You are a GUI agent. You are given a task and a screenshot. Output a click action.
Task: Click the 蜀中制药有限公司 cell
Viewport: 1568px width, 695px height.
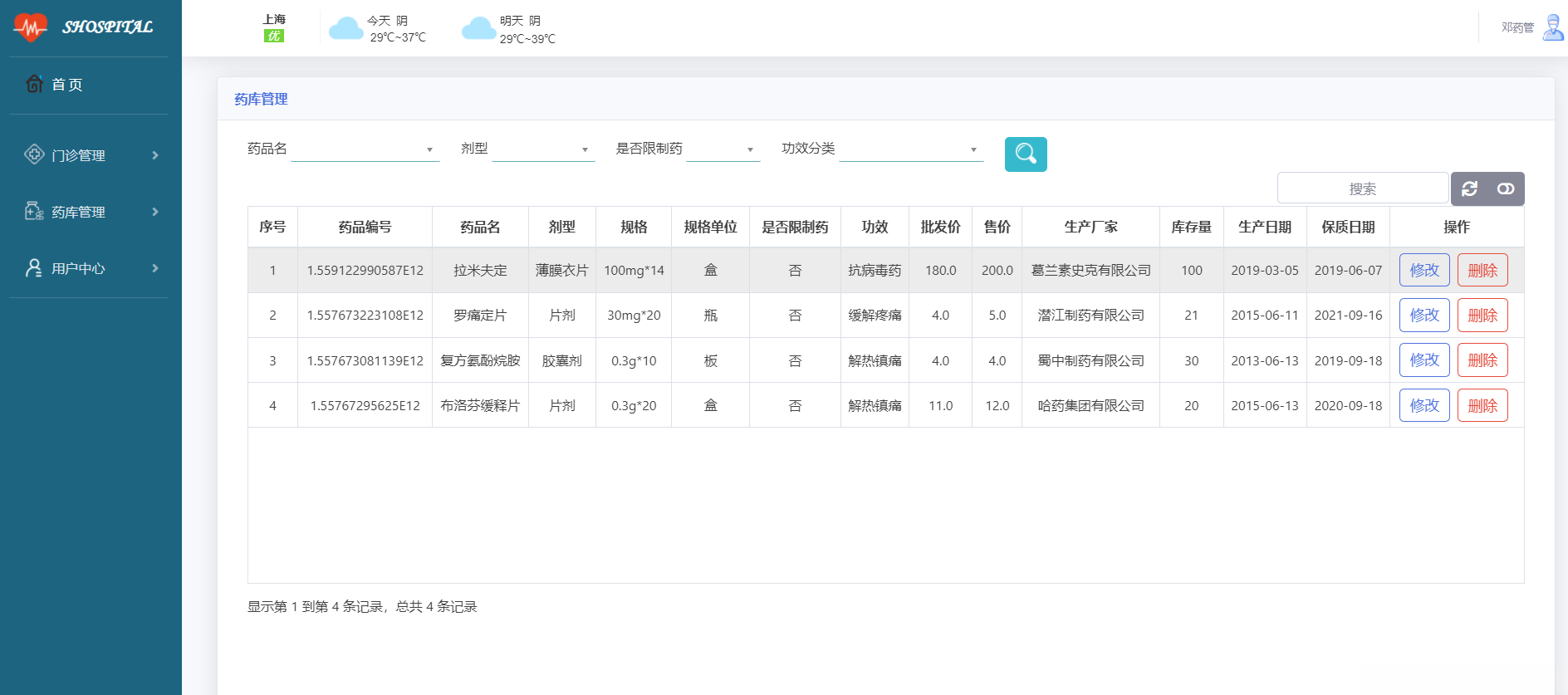pos(1090,360)
